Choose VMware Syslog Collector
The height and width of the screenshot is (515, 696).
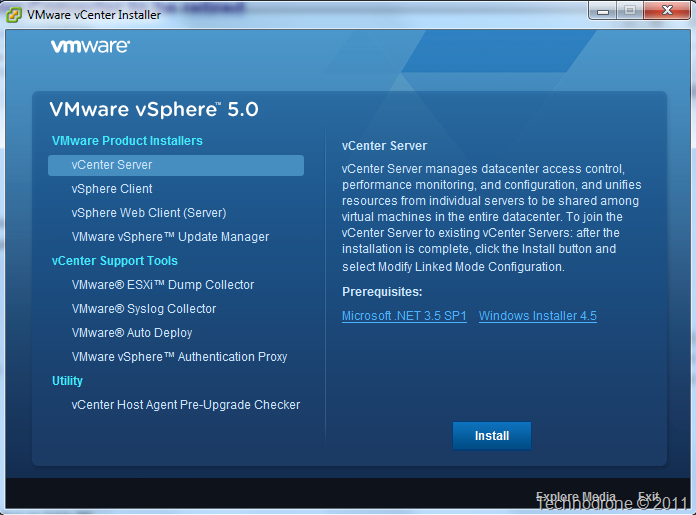click(144, 309)
